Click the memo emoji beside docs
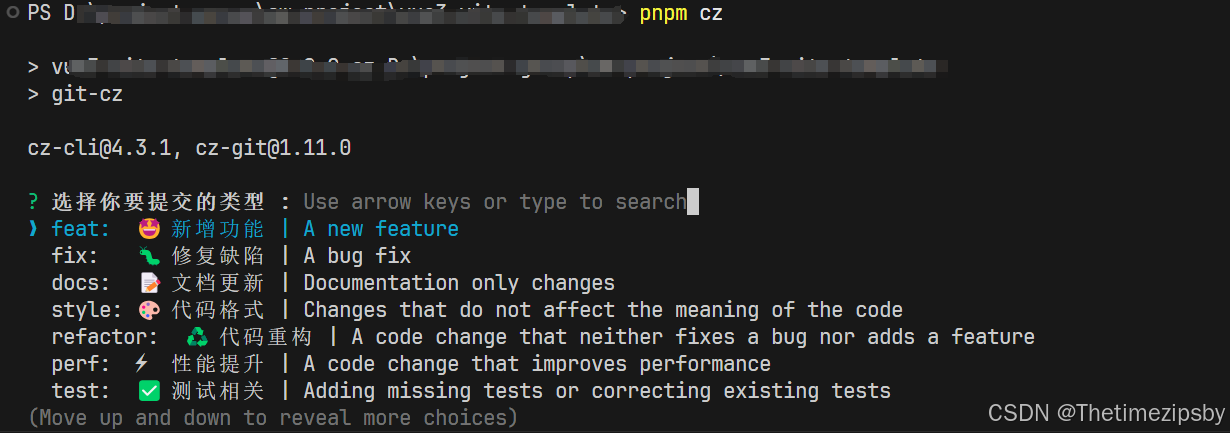The width and height of the screenshot is (1230, 433). pos(150,283)
